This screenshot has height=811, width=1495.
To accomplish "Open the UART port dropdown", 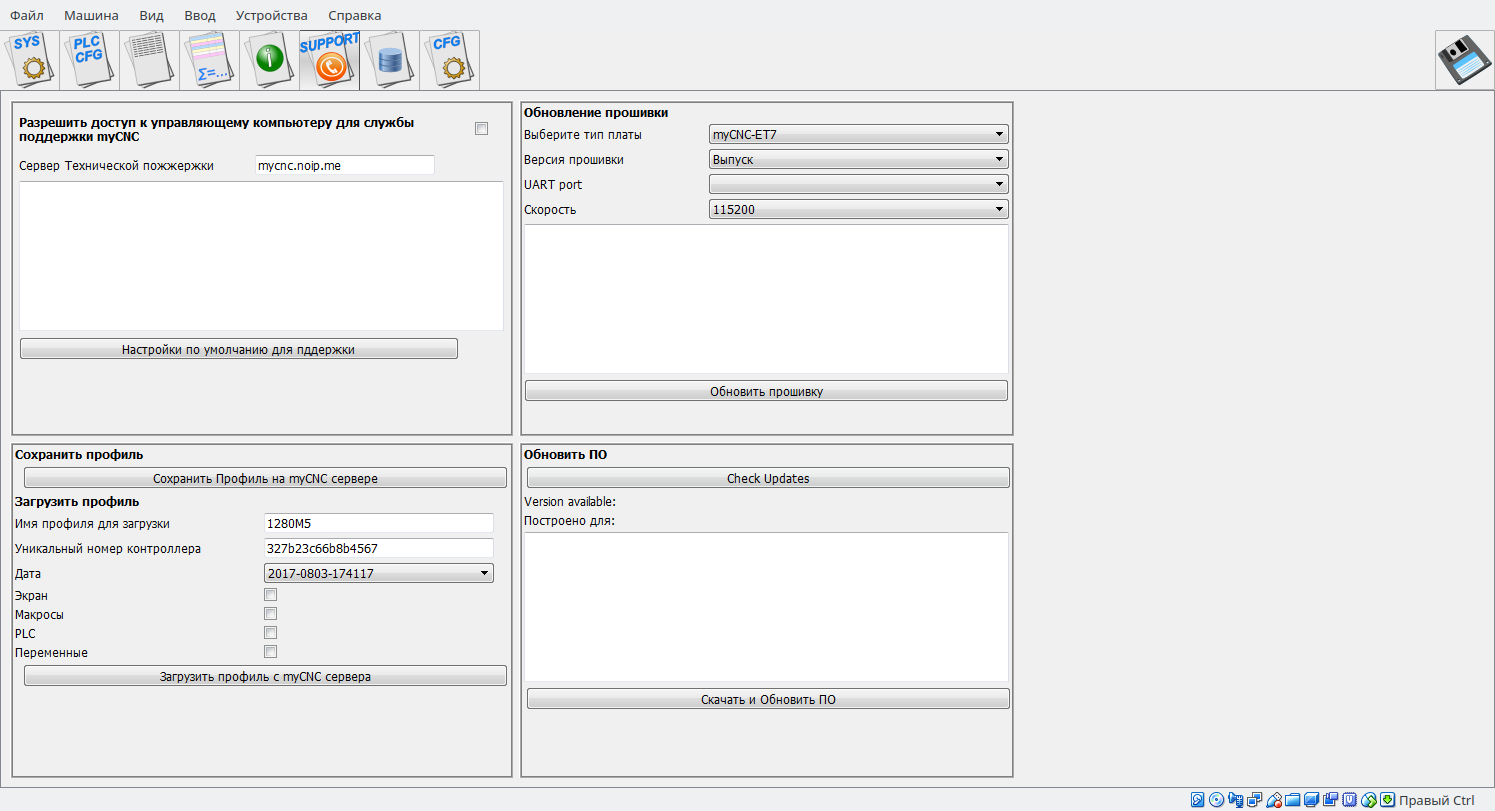I will click(x=858, y=184).
